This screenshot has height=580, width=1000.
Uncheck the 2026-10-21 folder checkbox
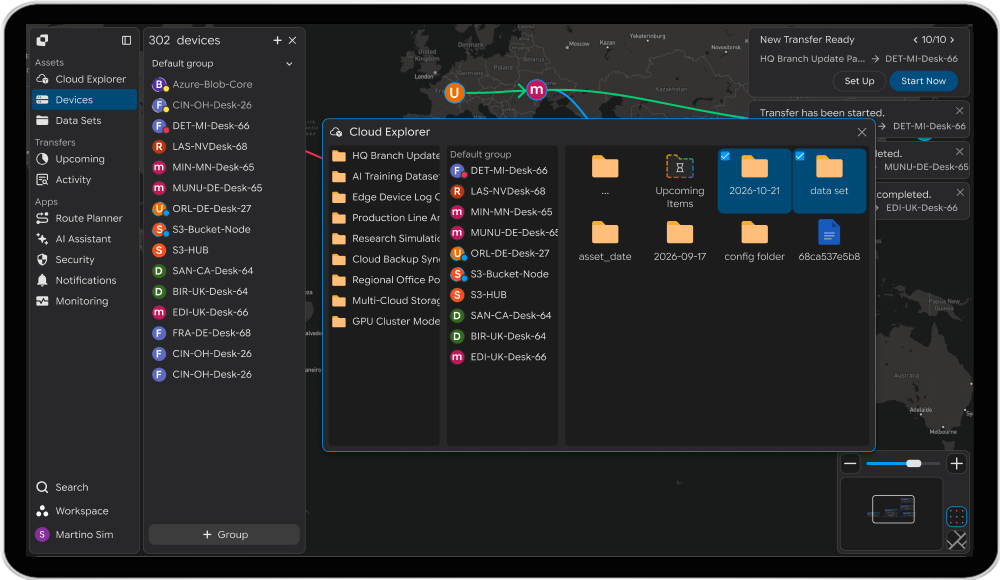click(725, 156)
